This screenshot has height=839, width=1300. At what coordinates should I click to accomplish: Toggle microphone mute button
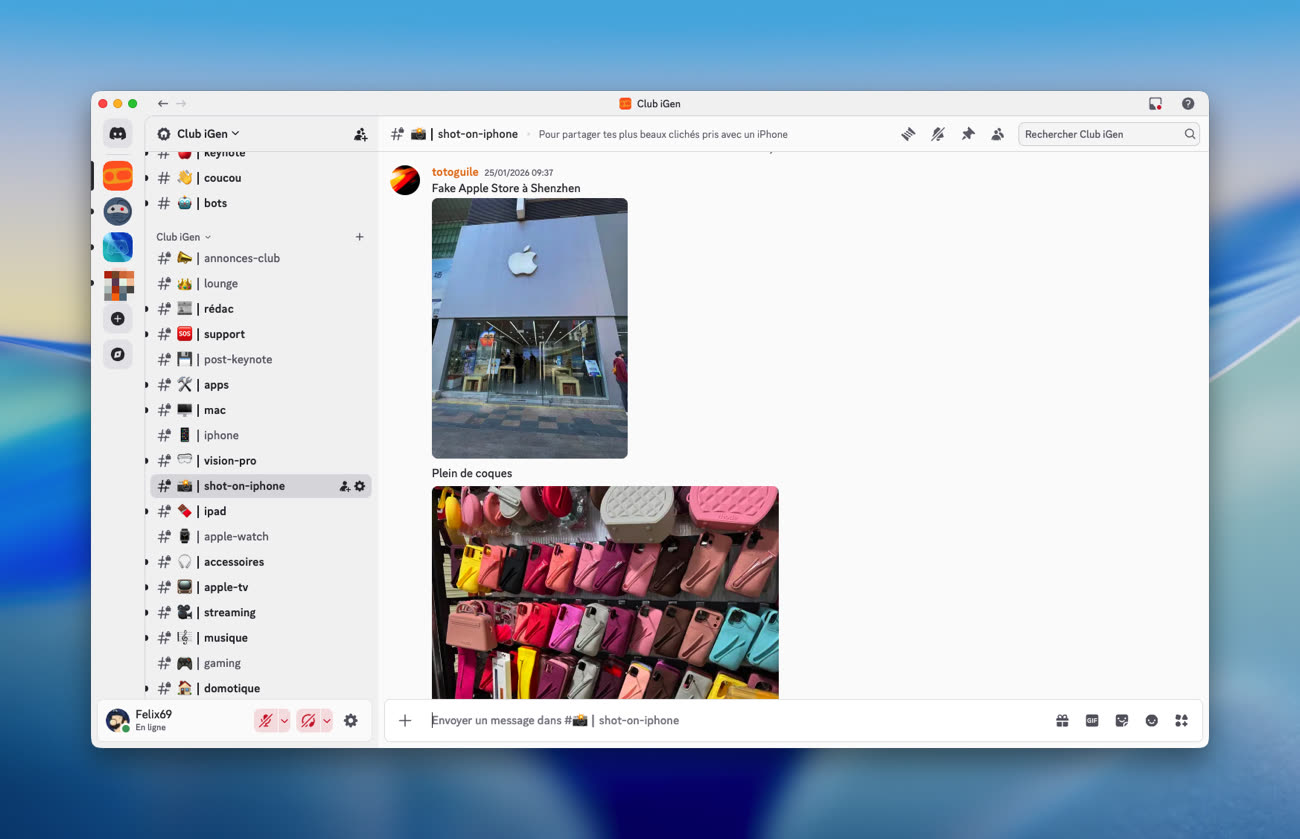[x=265, y=720]
